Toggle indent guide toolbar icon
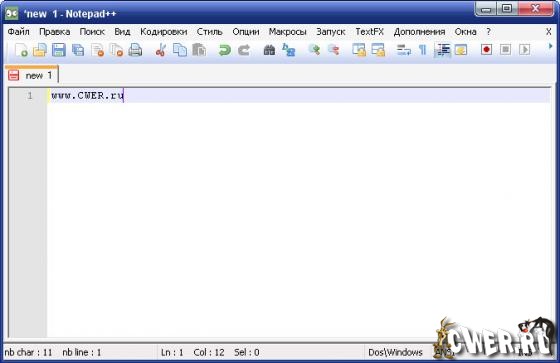Image resolution: width=560 pixels, height=363 pixels. [x=442, y=50]
